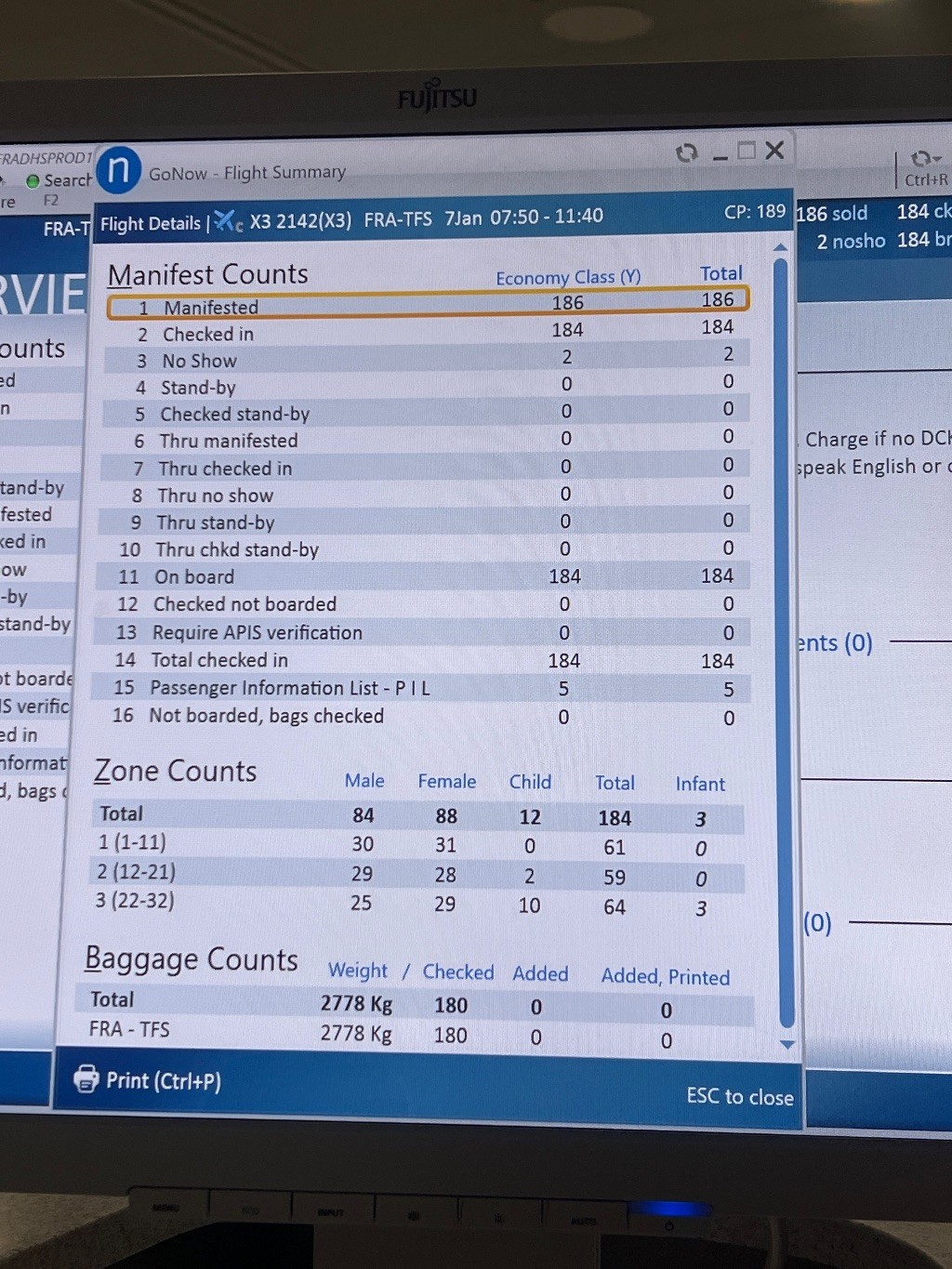Click the 'ESC to close' label
Viewport: 952px width, 1269px height.
(x=739, y=1096)
